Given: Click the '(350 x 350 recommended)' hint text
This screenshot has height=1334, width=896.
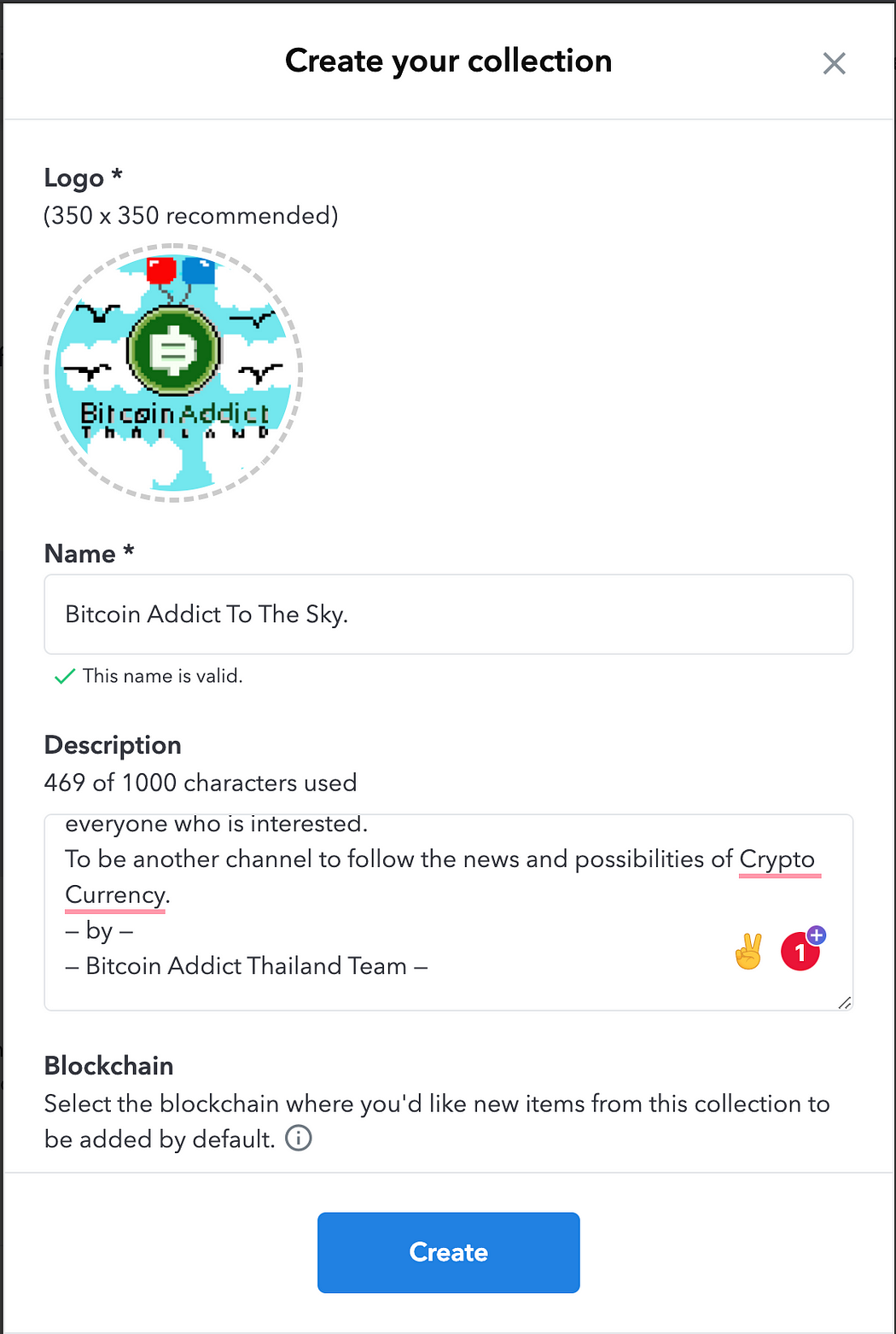Looking at the screenshot, I should click(x=191, y=216).
